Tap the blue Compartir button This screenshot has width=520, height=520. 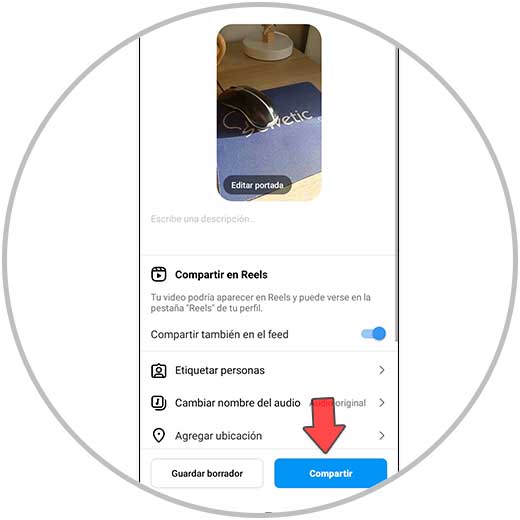pos(330,473)
